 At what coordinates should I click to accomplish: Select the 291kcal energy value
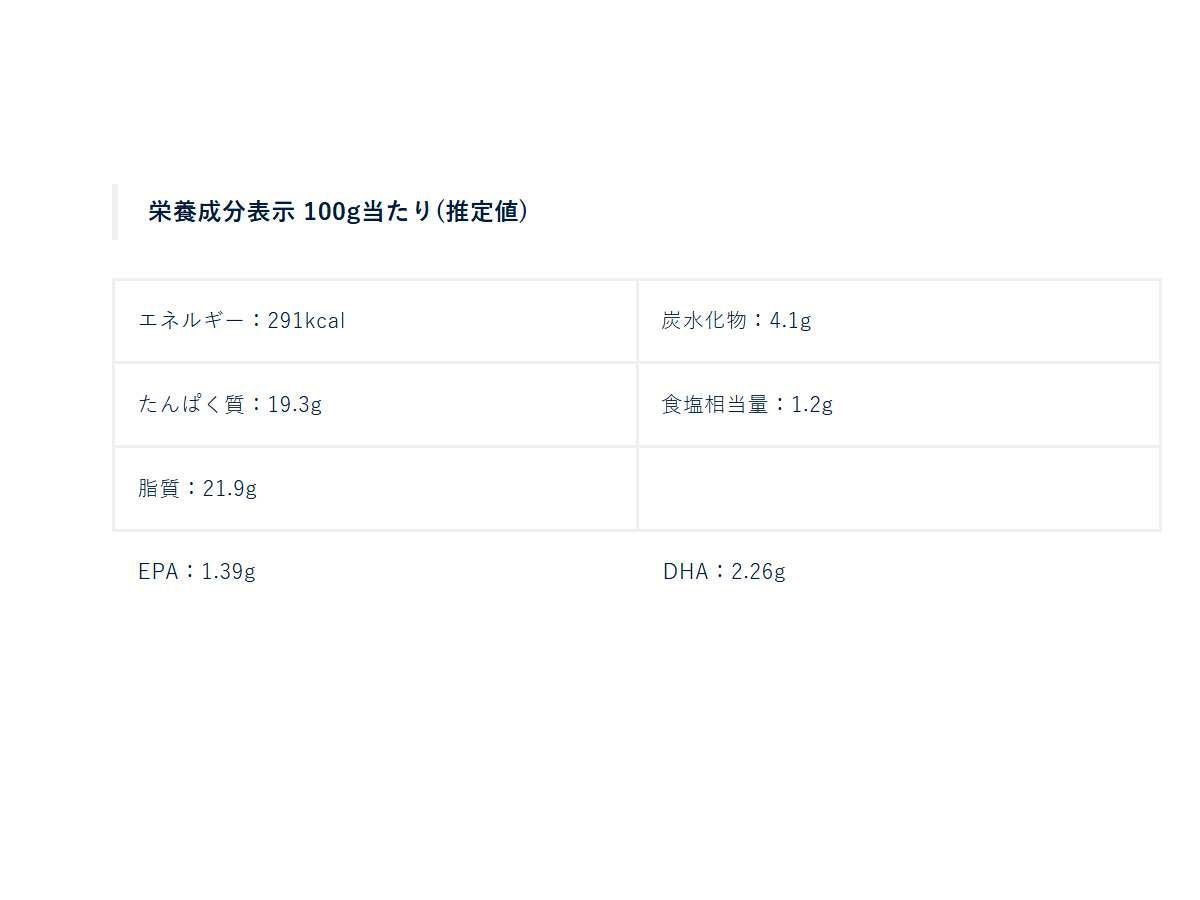pos(306,321)
